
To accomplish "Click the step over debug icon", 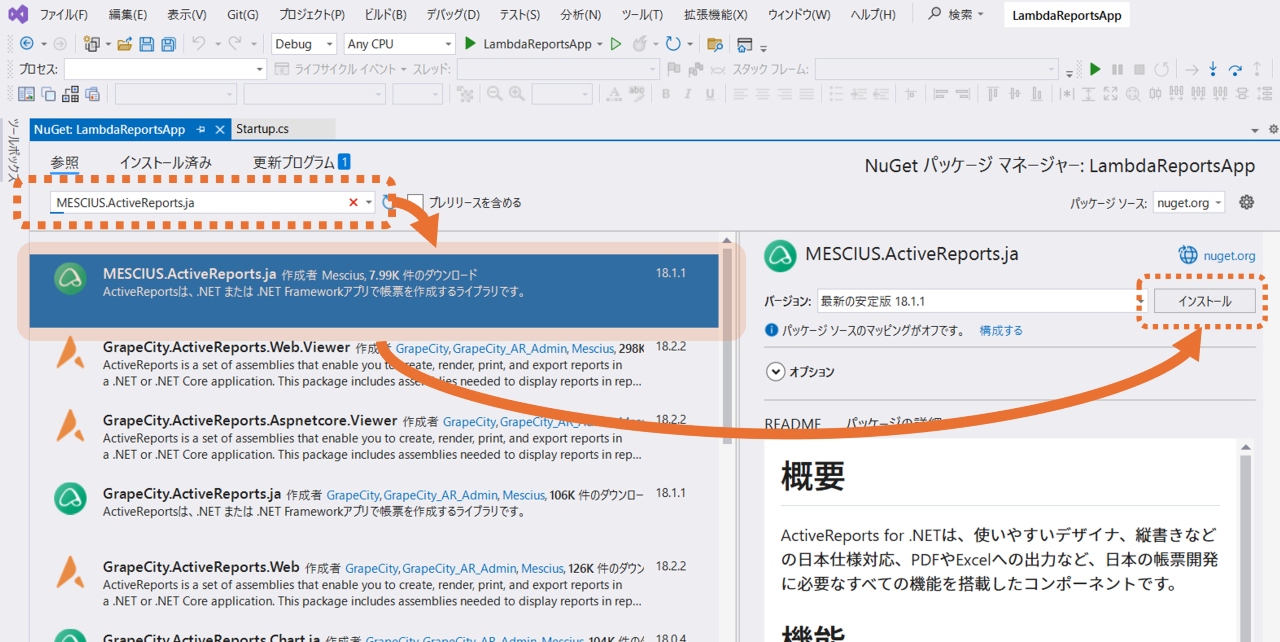I will click(x=1236, y=69).
